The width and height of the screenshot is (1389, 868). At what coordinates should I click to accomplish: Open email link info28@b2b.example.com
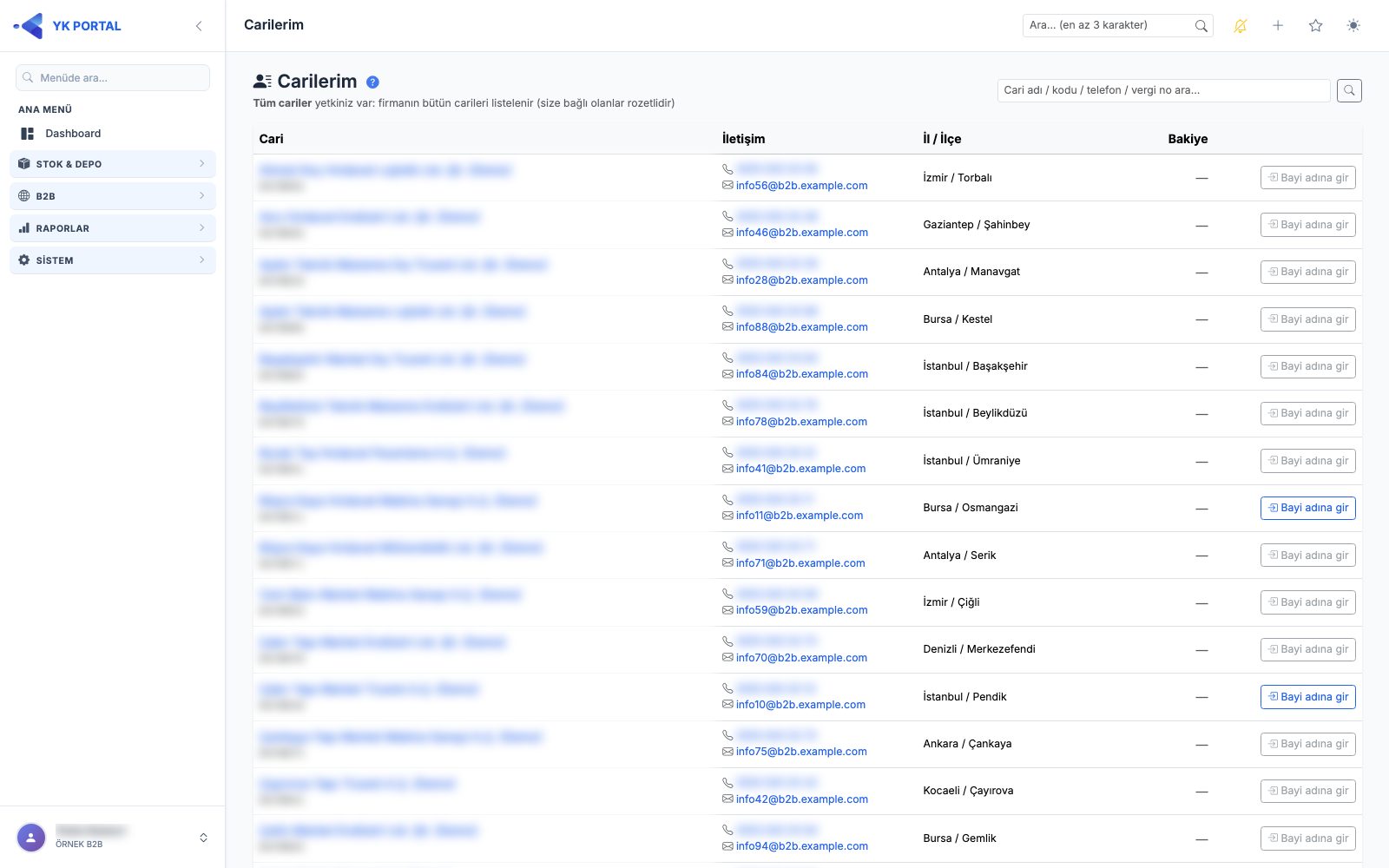tap(802, 280)
